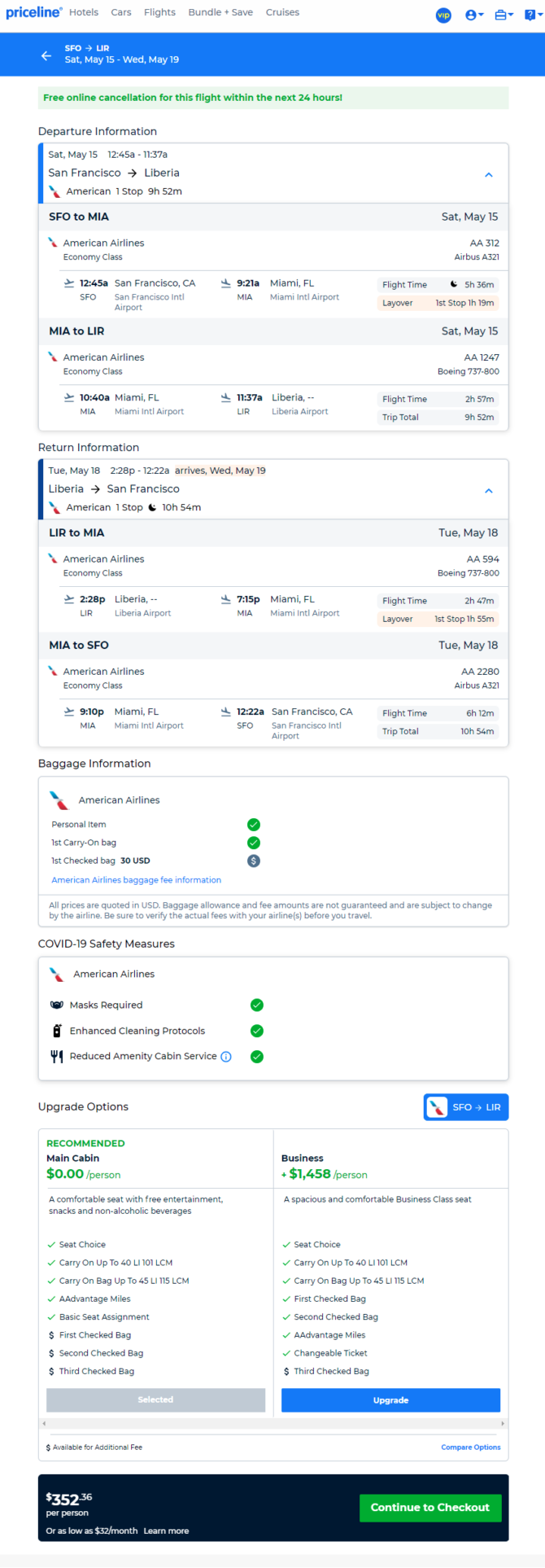This screenshot has width=545, height=1568.
Task: Open Learn more about monthly payments
Action: 166,1531
